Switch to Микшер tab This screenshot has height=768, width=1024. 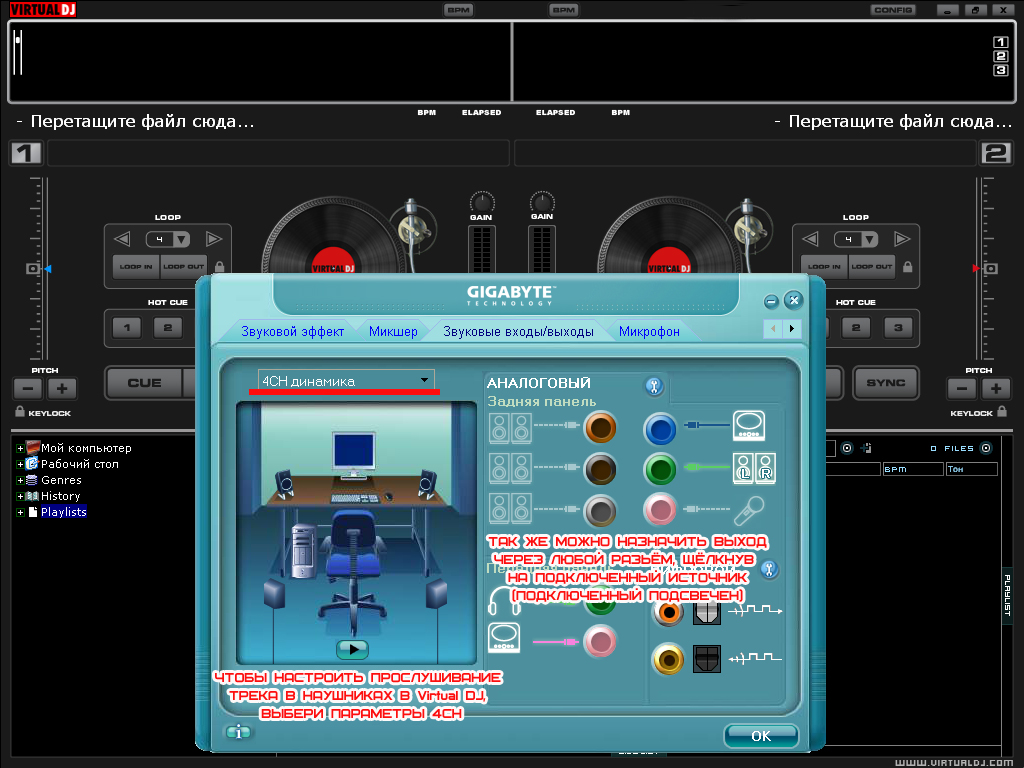[392, 331]
